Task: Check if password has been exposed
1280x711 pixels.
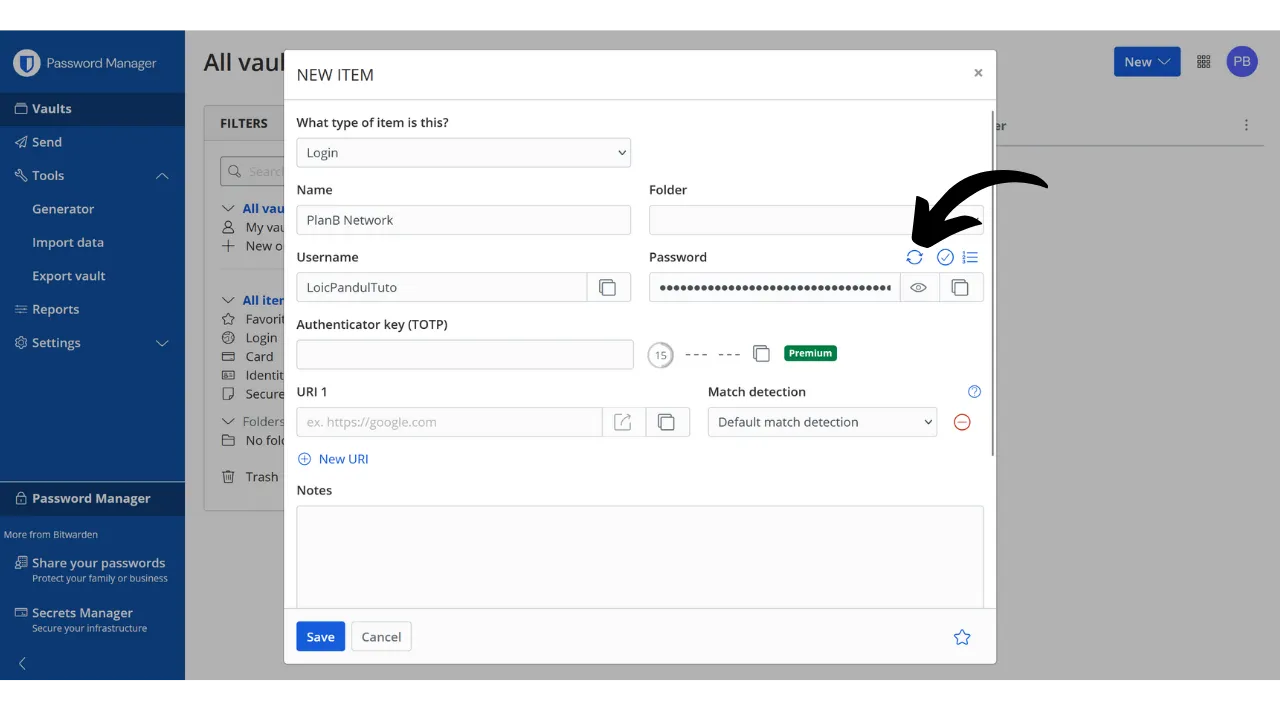Action: tap(945, 257)
